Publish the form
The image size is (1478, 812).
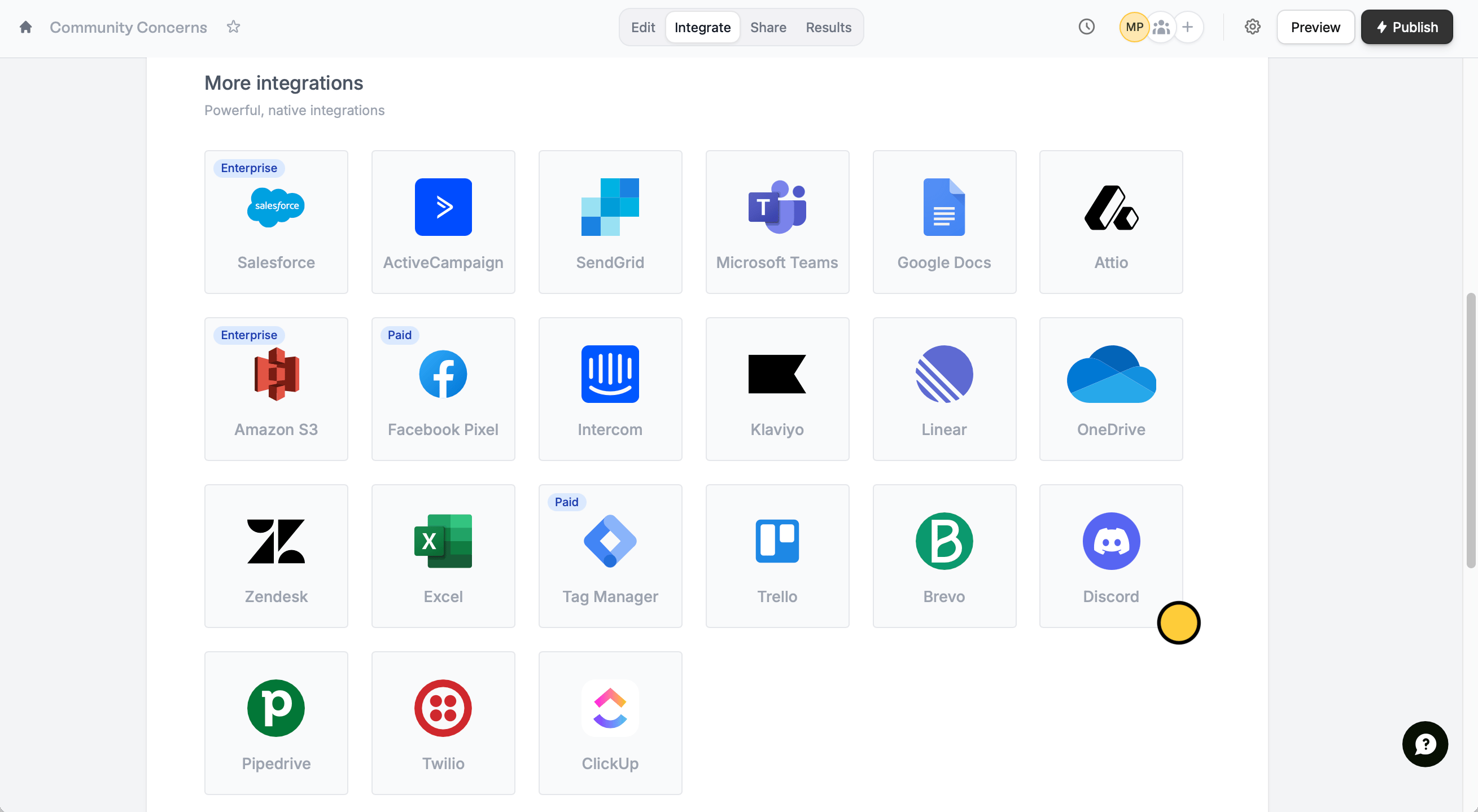point(1406,27)
